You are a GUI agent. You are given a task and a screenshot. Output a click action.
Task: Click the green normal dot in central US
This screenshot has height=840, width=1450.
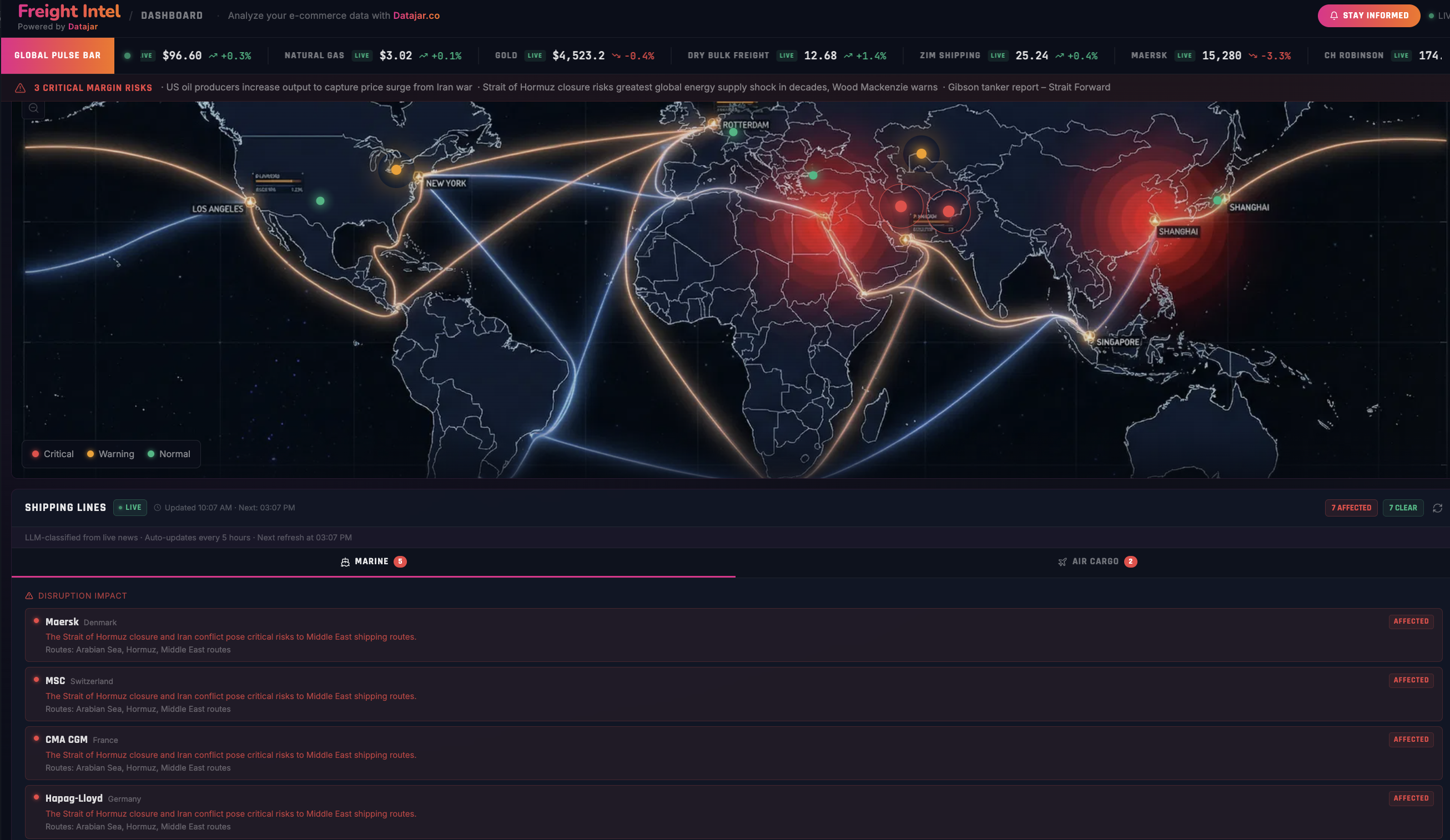[320, 201]
